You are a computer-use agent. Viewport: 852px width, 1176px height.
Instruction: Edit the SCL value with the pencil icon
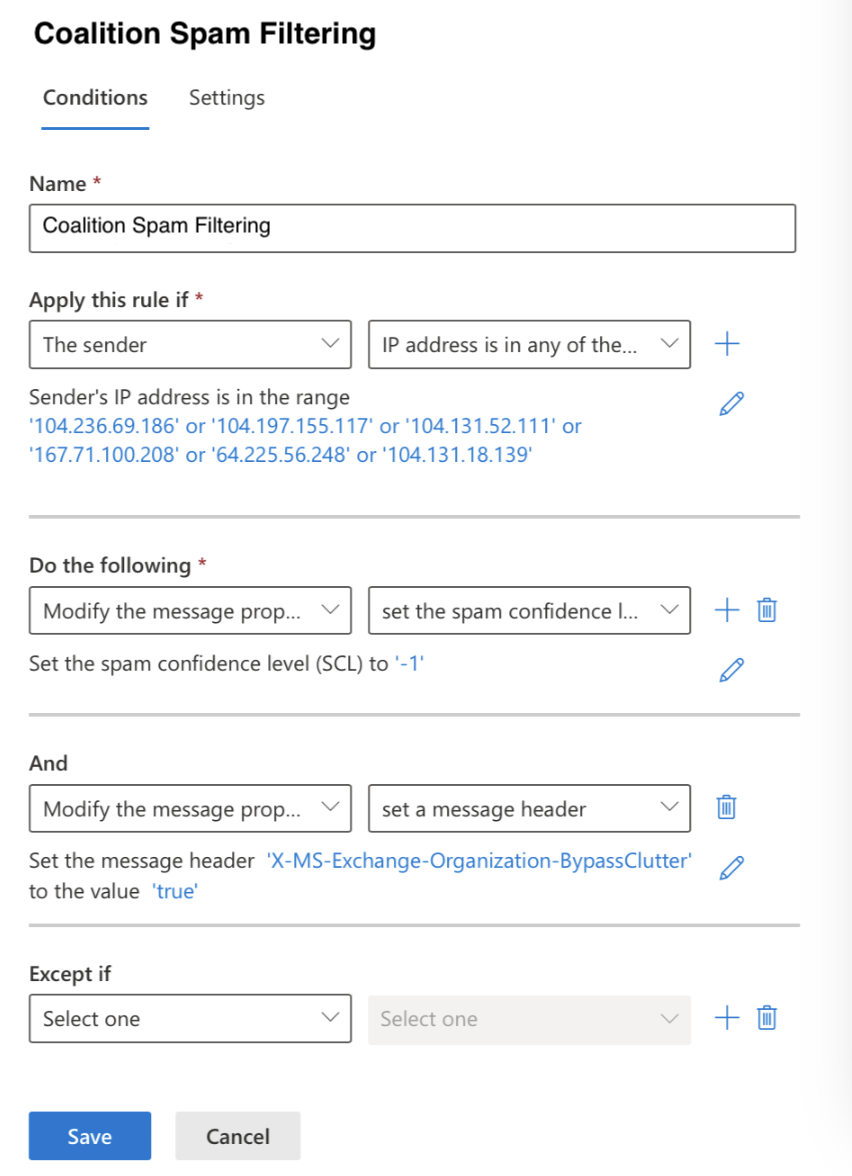click(x=731, y=670)
